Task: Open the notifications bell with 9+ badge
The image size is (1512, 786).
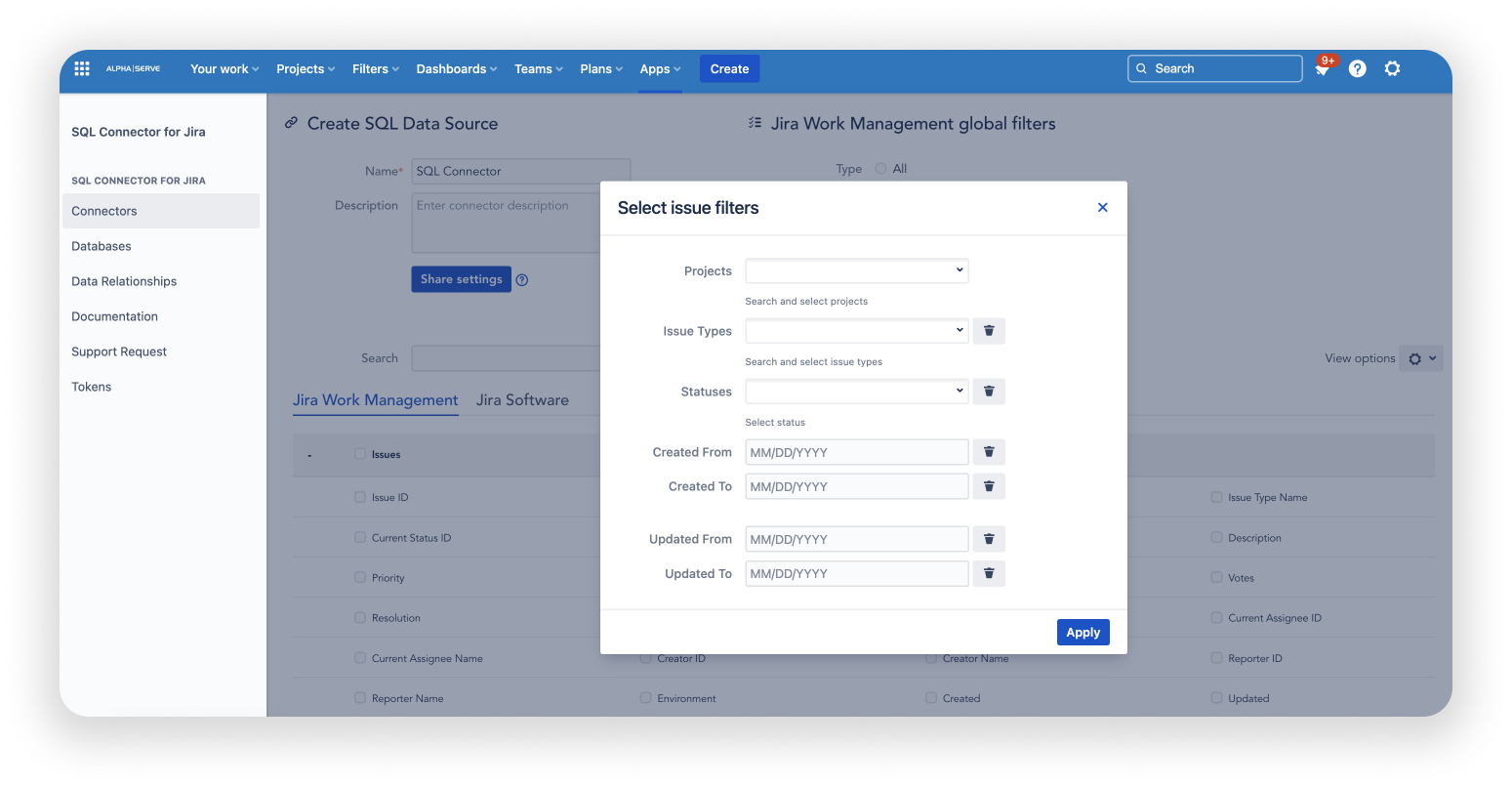Action: tap(1323, 68)
